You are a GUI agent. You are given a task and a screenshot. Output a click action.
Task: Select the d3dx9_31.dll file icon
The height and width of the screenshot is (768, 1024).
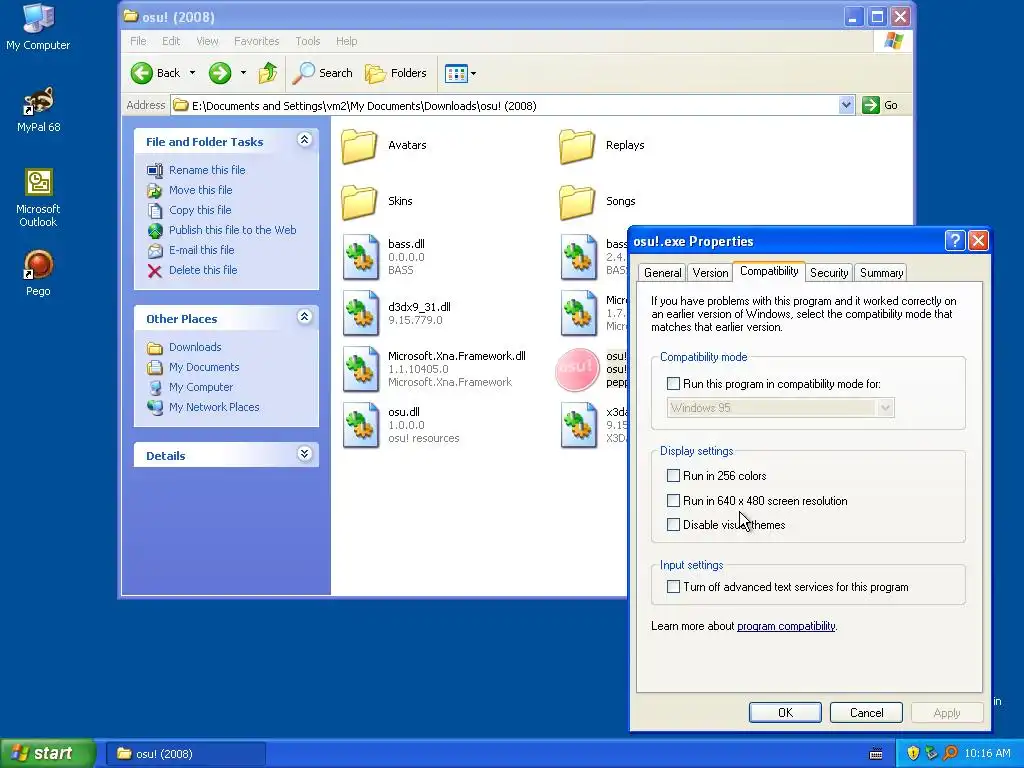click(x=361, y=313)
